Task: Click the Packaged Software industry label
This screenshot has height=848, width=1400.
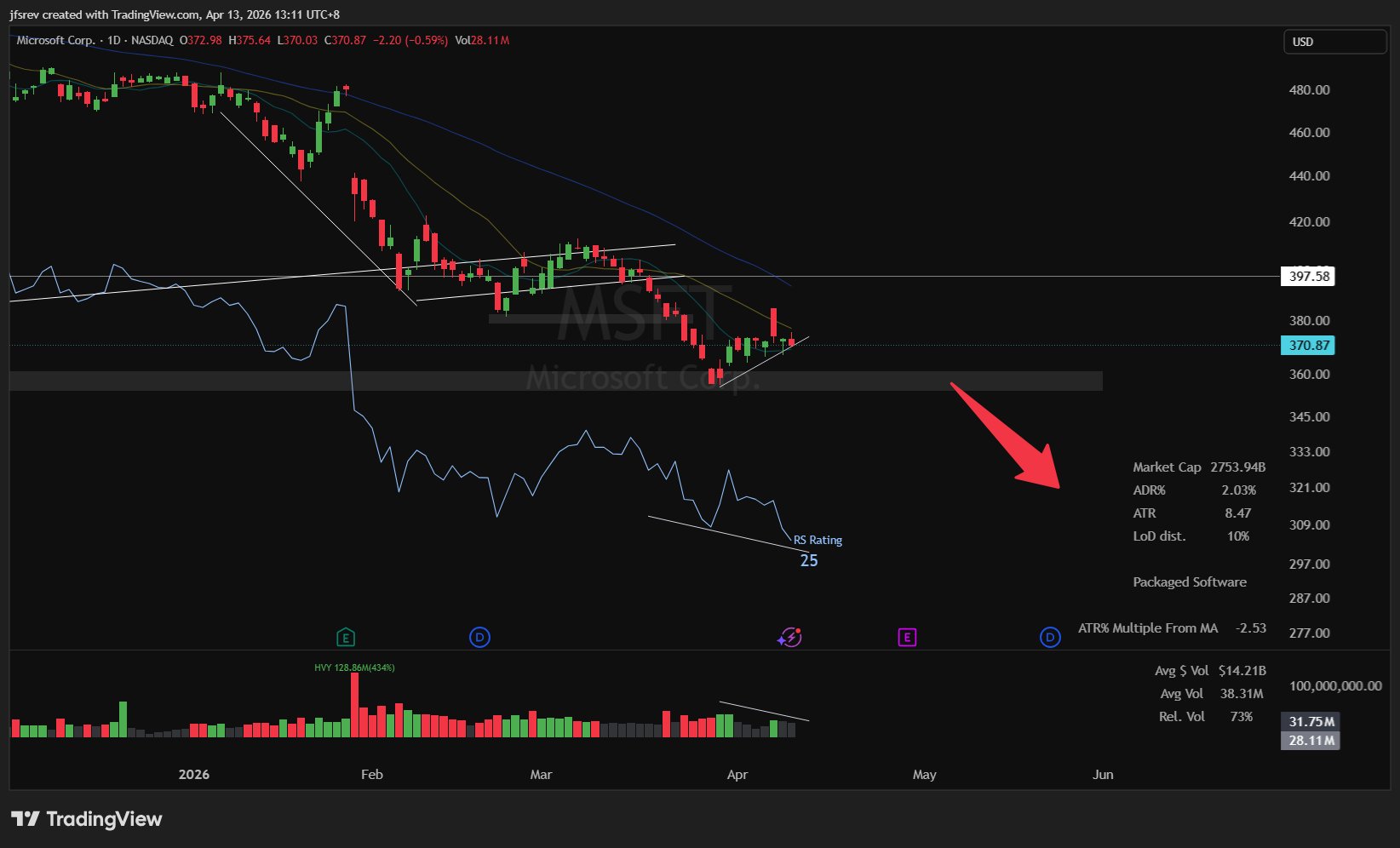Action: pyautogui.click(x=1190, y=582)
